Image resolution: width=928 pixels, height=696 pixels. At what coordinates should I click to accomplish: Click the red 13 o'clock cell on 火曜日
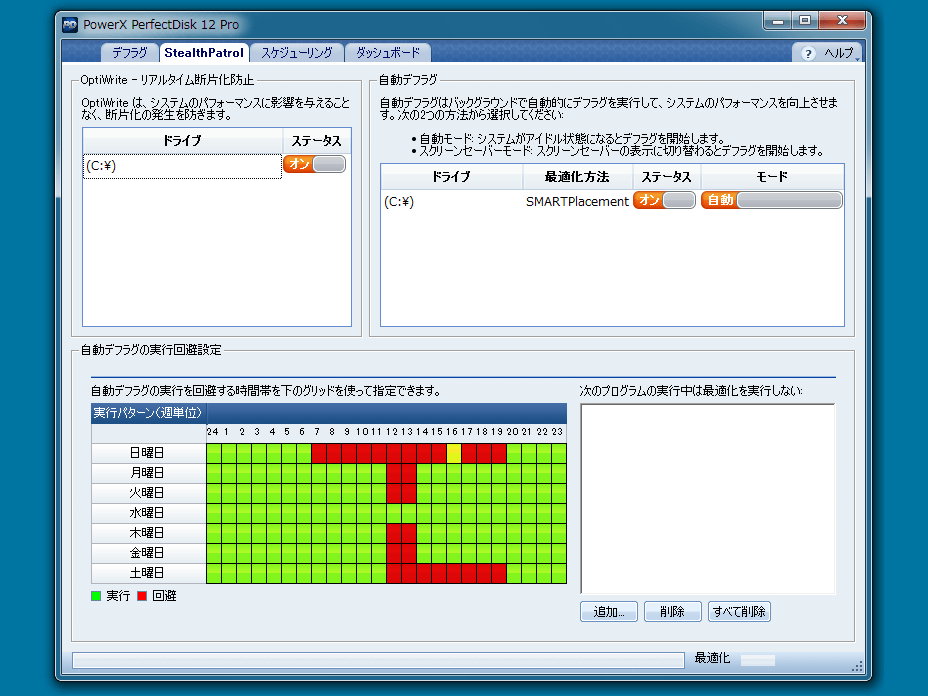(409, 494)
